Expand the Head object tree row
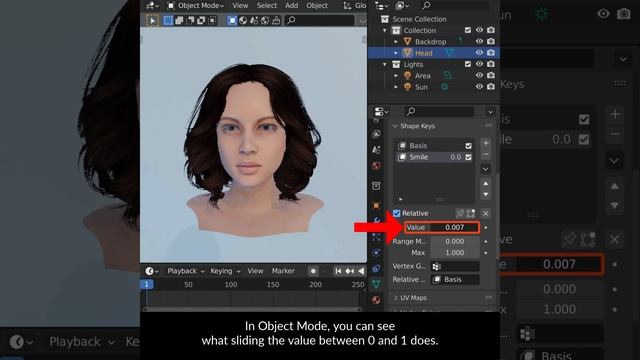 pyautogui.click(x=396, y=53)
